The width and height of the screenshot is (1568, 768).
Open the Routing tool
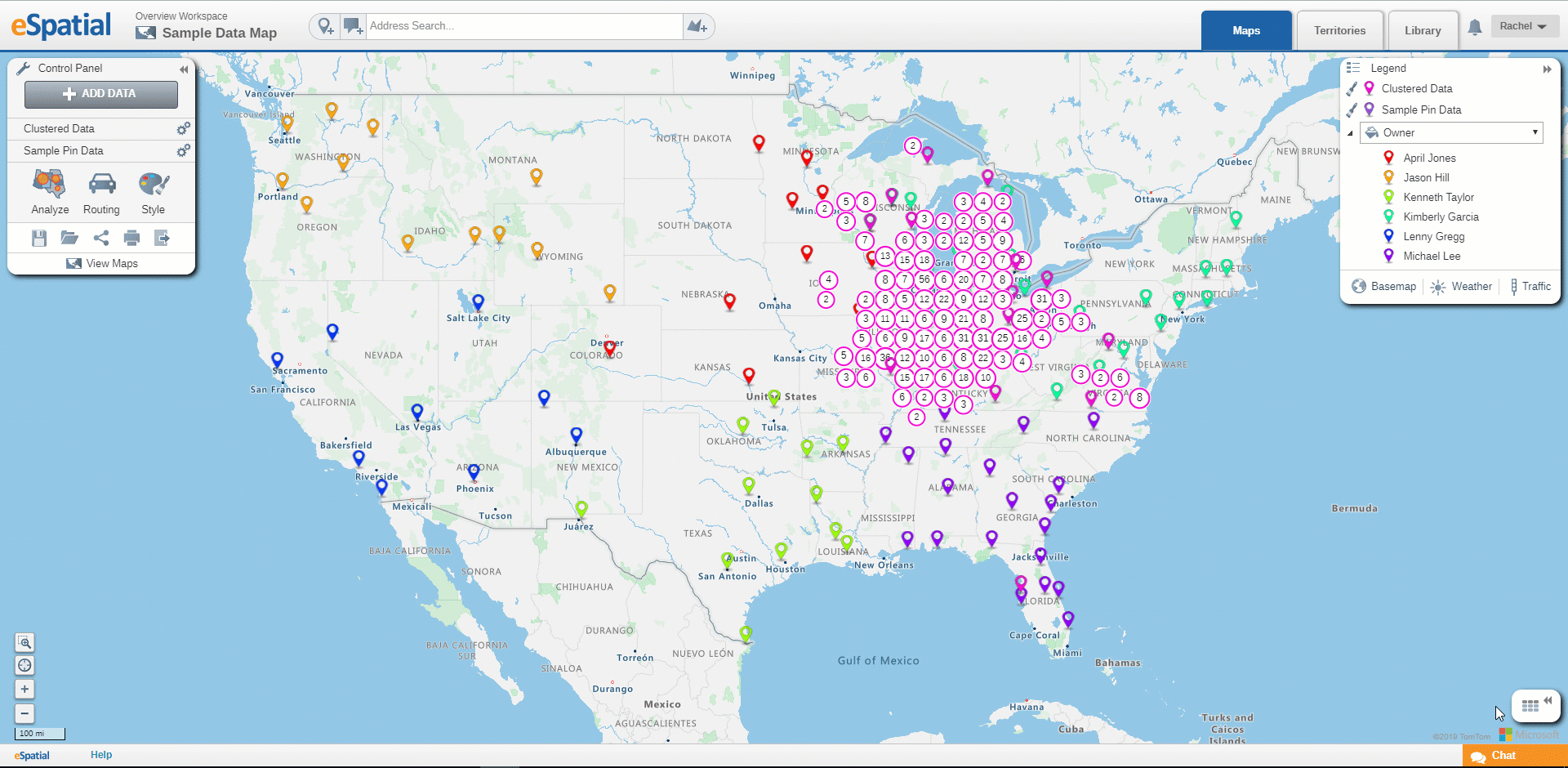[101, 192]
